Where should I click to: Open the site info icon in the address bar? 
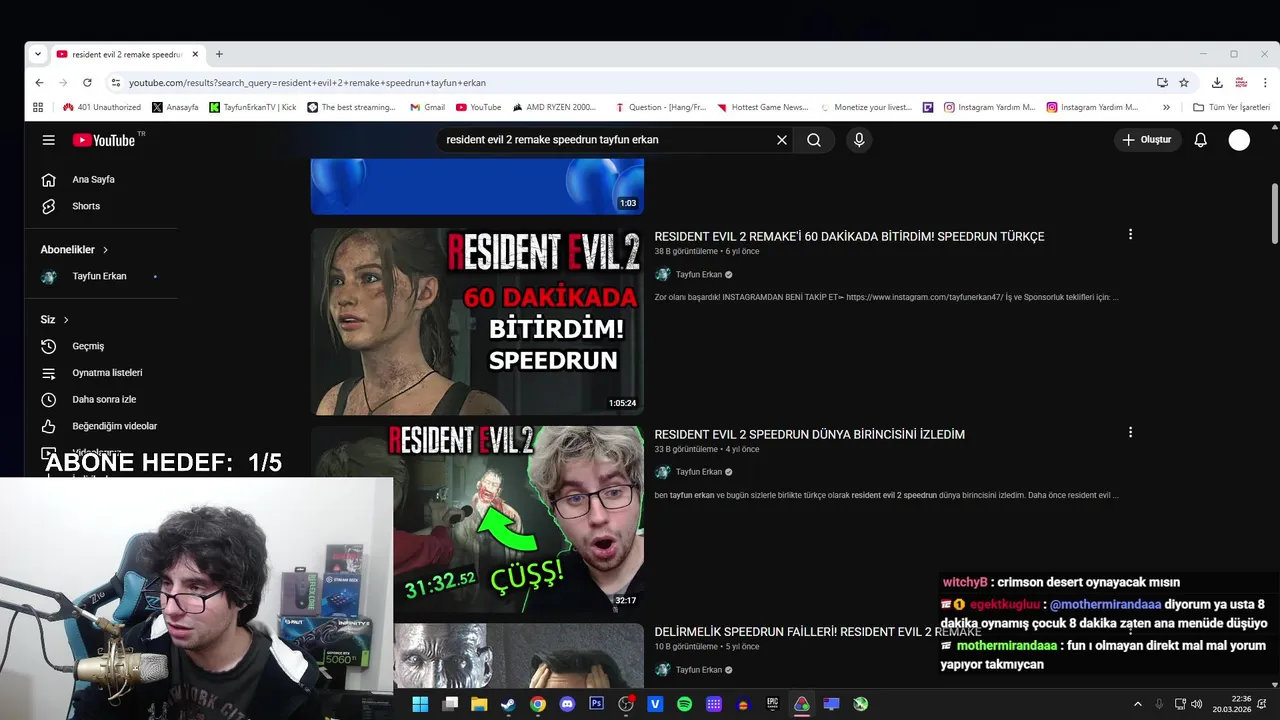pyautogui.click(x=116, y=83)
